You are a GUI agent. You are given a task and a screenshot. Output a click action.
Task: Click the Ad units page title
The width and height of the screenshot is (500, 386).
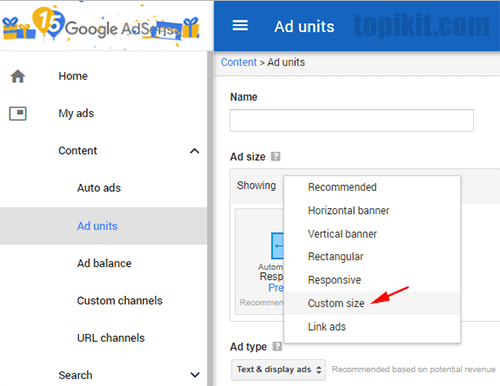tap(304, 26)
